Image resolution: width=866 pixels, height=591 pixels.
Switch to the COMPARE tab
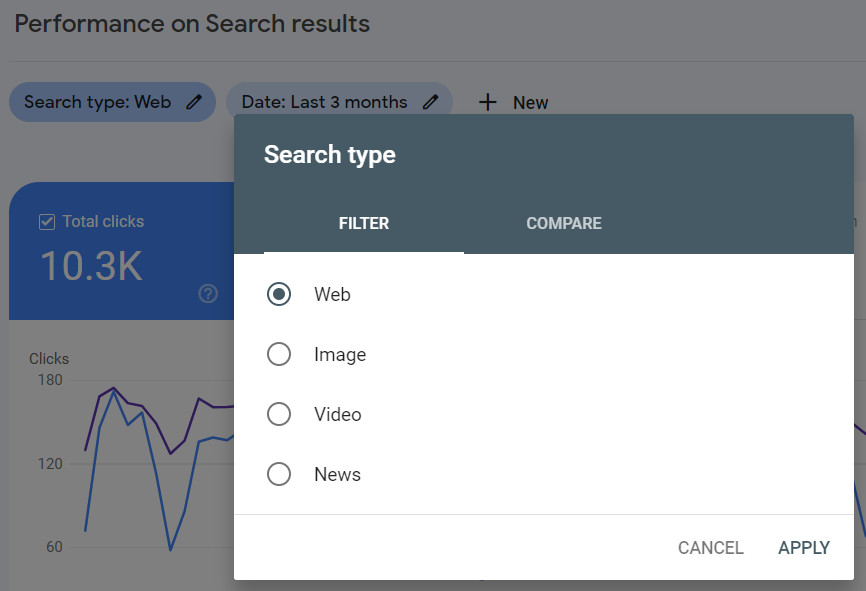pos(564,223)
